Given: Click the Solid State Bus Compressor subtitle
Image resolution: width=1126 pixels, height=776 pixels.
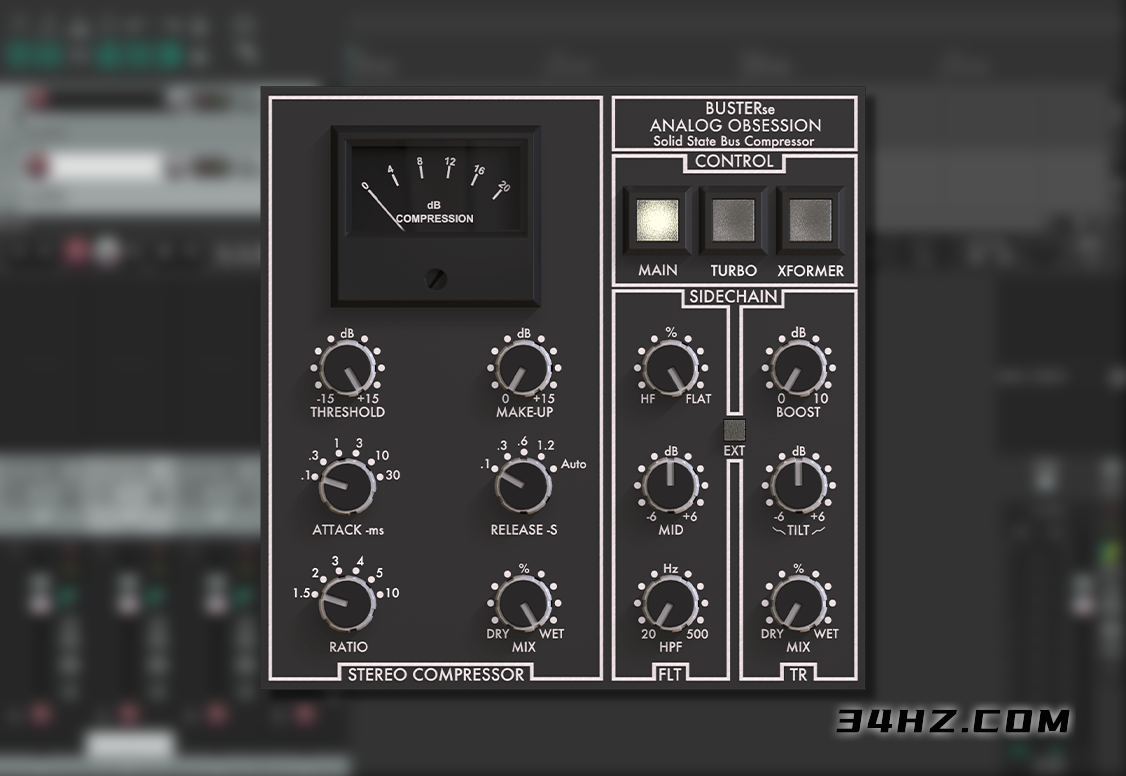Looking at the screenshot, I should (x=734, y=141).
